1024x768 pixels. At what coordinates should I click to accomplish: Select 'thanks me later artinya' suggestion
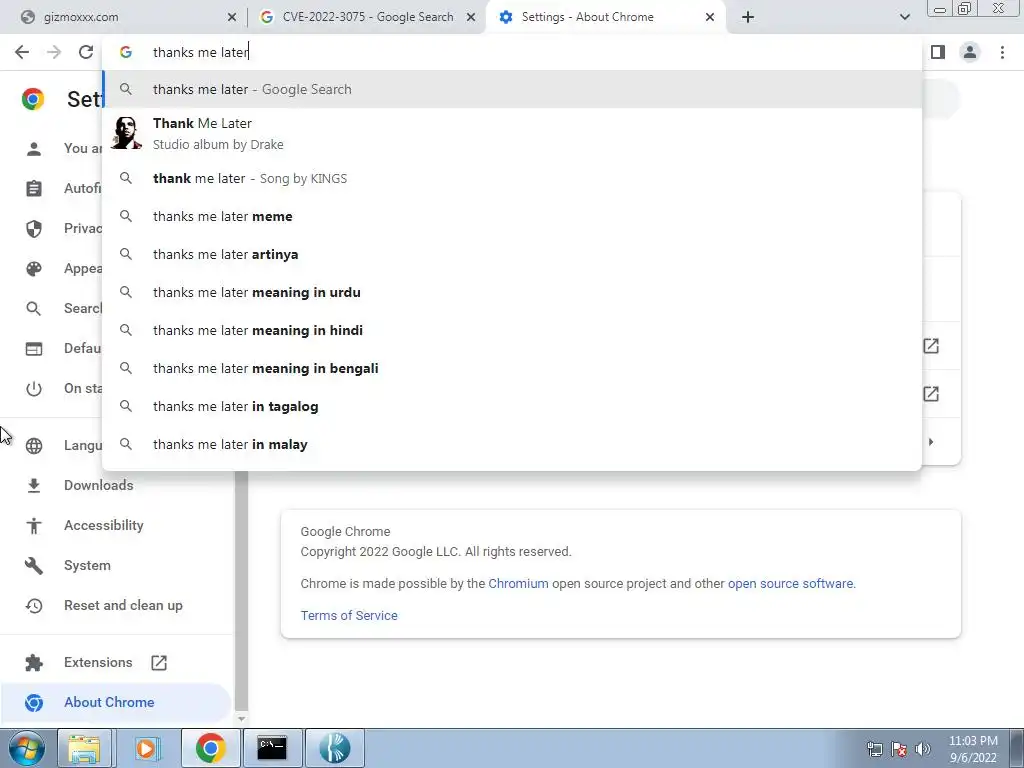(x=512, y=254)
